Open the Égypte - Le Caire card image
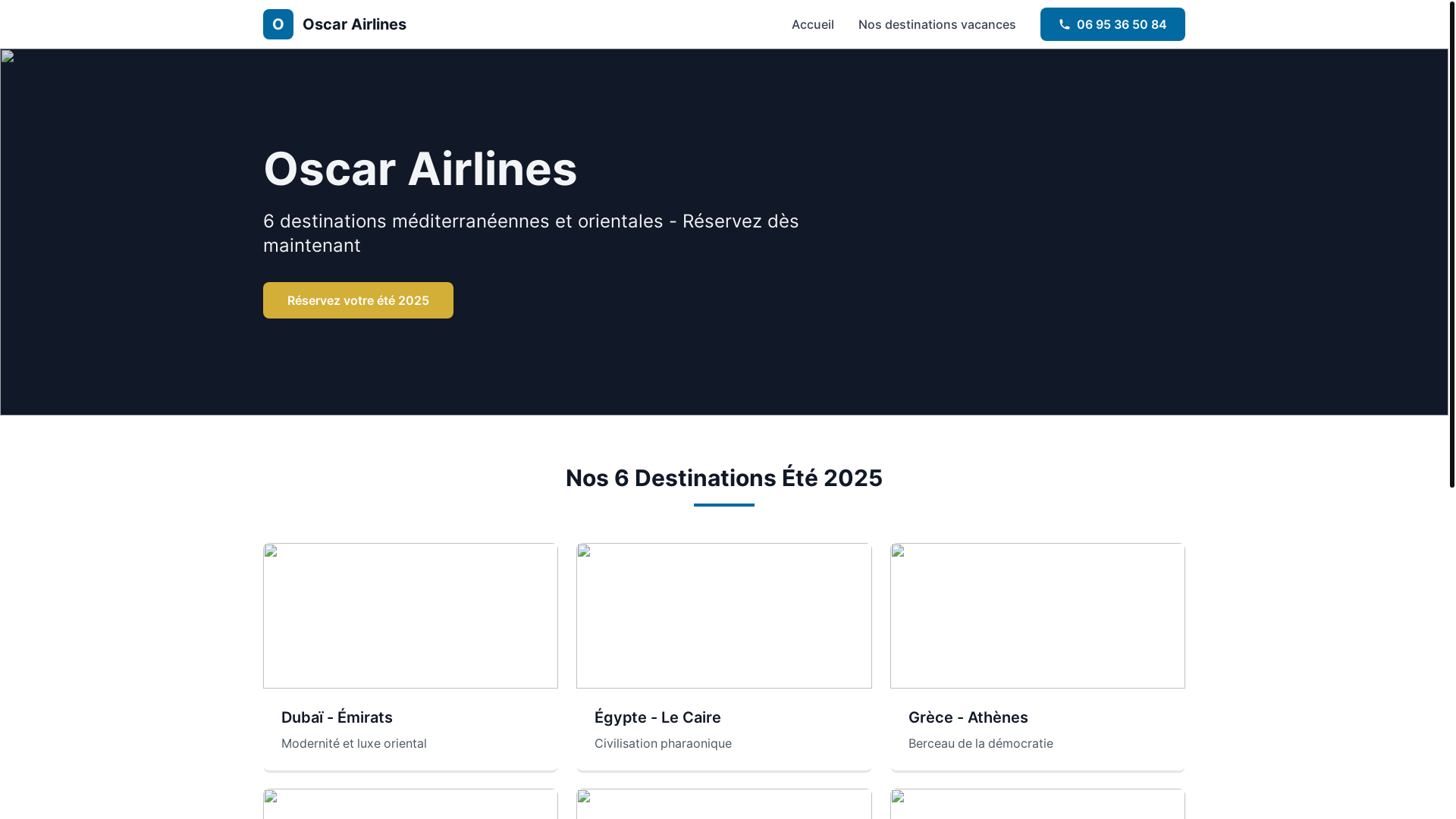This screenshot has height=819, width=1456. pyautogui.click(x=724, y=616)
